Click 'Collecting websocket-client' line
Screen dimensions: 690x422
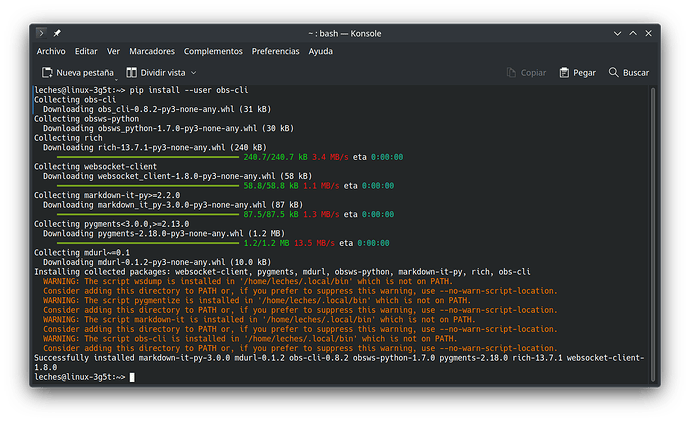(x=95, y=166)
